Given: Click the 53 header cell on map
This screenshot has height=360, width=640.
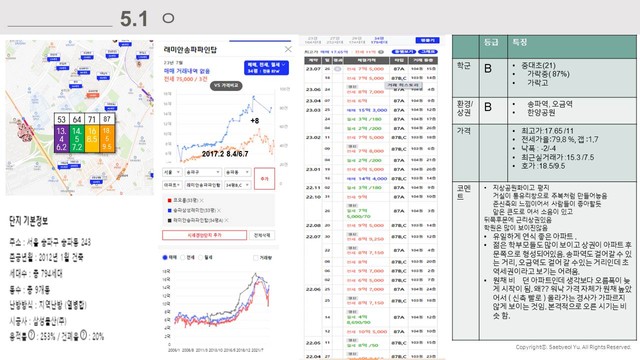Looking at the screenshot, I should pos(62,119).
